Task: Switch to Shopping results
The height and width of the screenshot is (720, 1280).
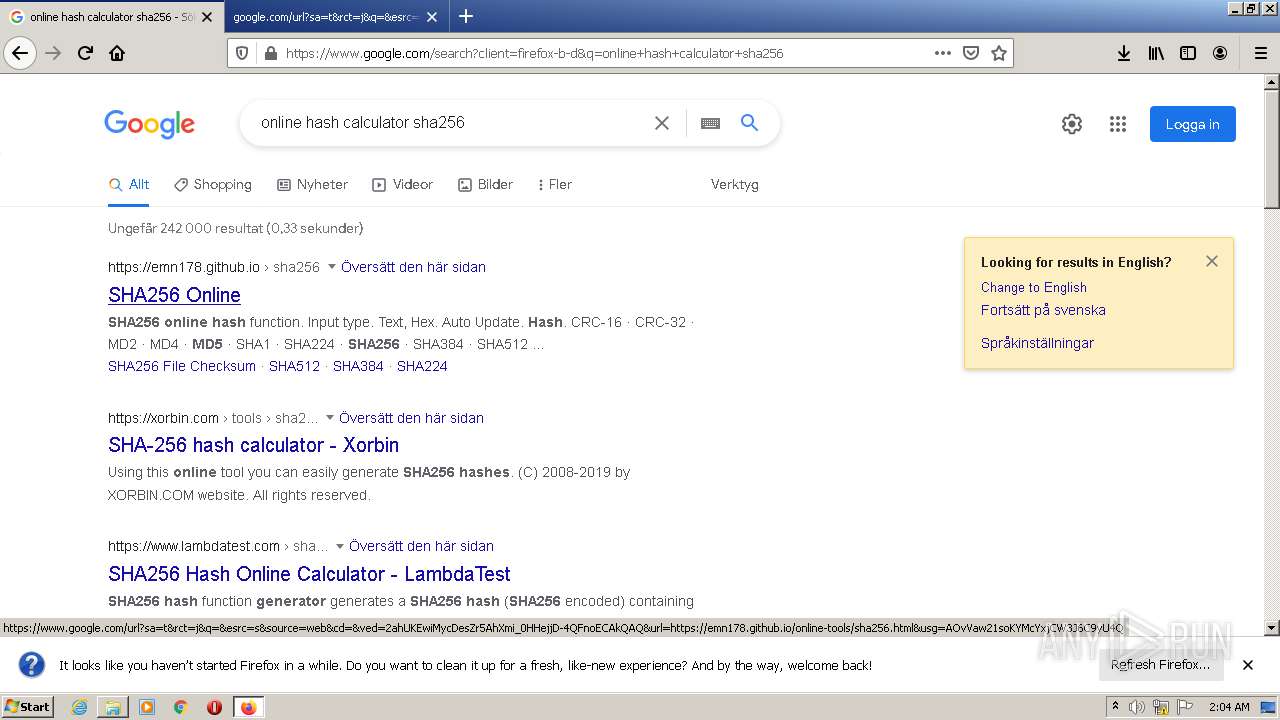Action: 213,184
